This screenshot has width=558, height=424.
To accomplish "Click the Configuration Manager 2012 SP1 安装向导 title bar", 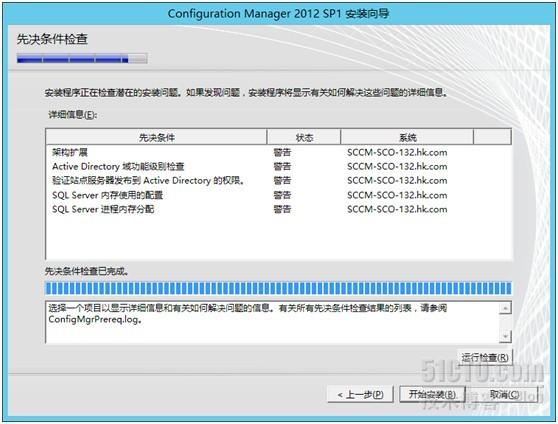I will tap(279, 14).
